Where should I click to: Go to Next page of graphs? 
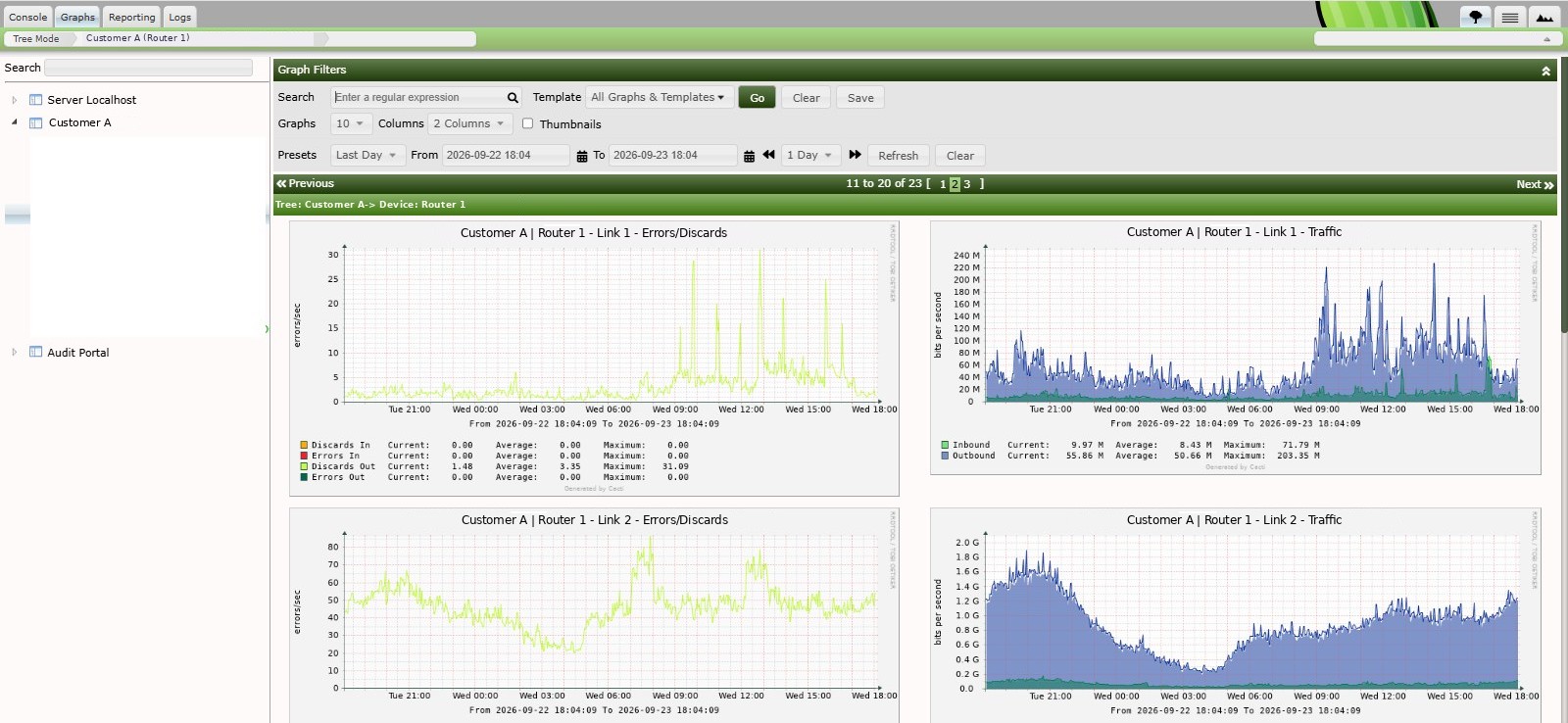click(1535, 184)
